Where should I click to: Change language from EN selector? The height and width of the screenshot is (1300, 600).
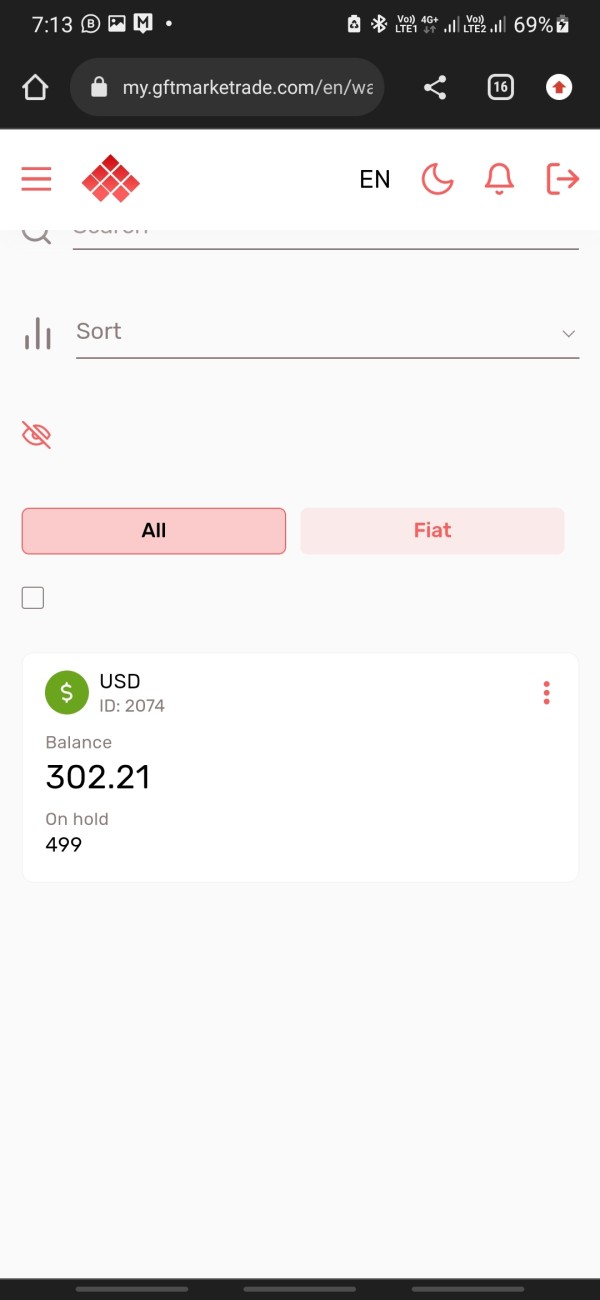click(374, 179)
